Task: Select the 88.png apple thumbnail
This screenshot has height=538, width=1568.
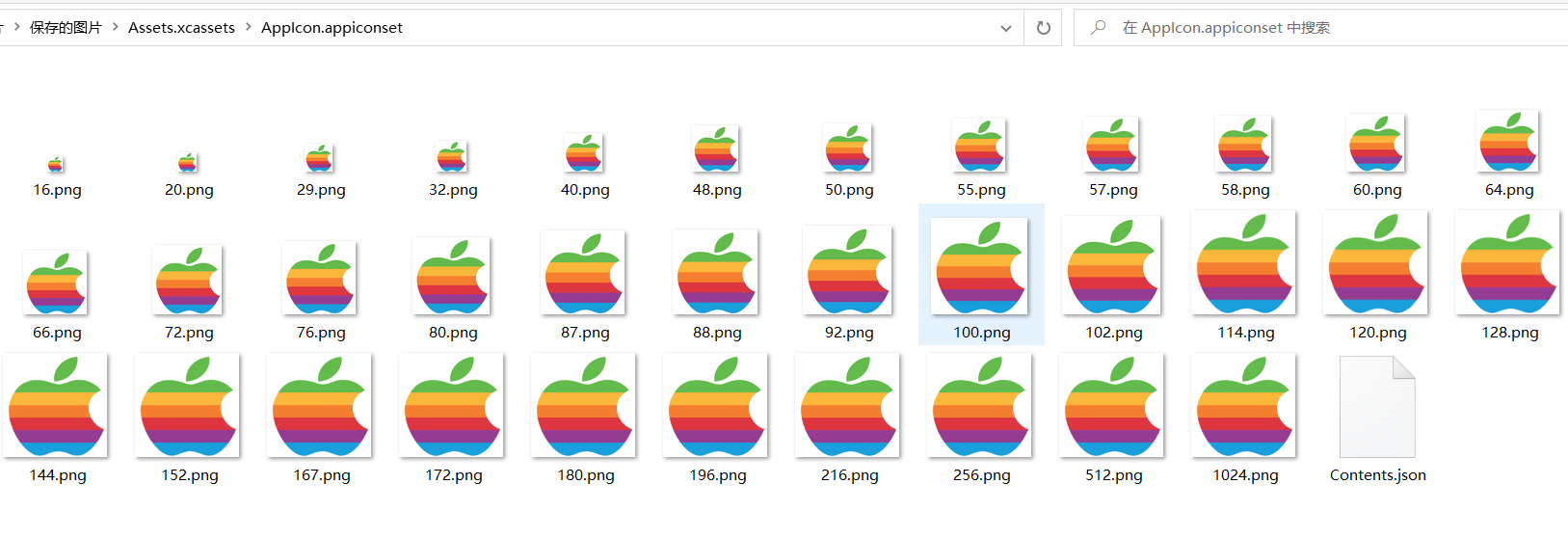Action: [716, 272]
